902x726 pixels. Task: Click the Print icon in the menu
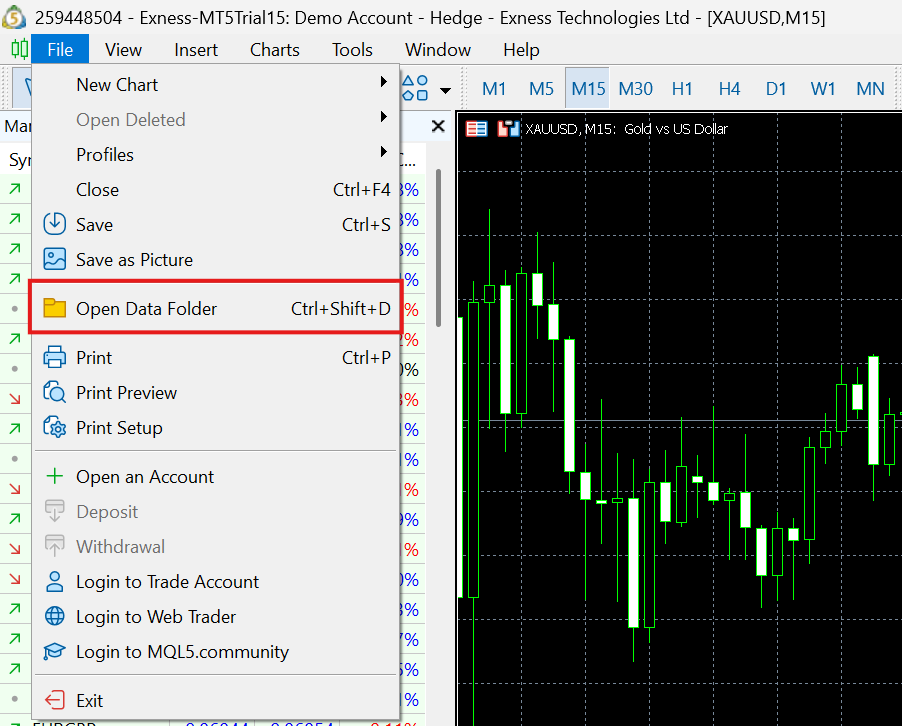[x=56, y=357]
